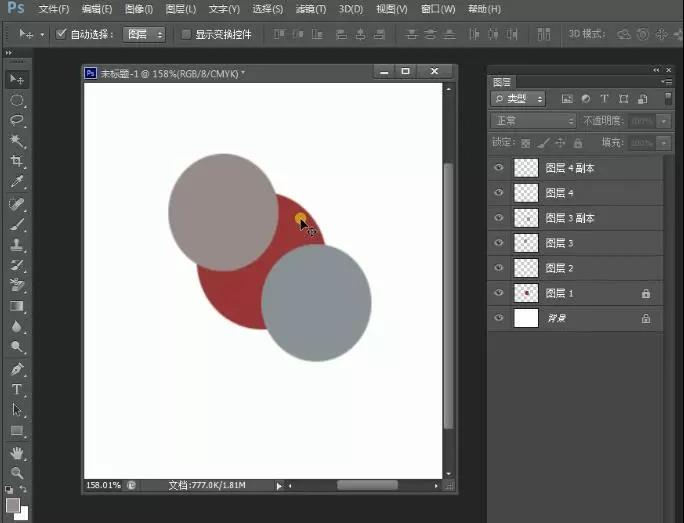Screen dimensions: 684x523
Task: Hide the 背景 layer eye icon
Action: [x=499, y=318]
